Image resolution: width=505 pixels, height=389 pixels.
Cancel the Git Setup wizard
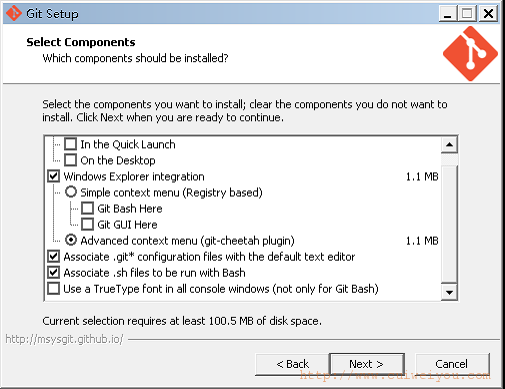[452, 364]
